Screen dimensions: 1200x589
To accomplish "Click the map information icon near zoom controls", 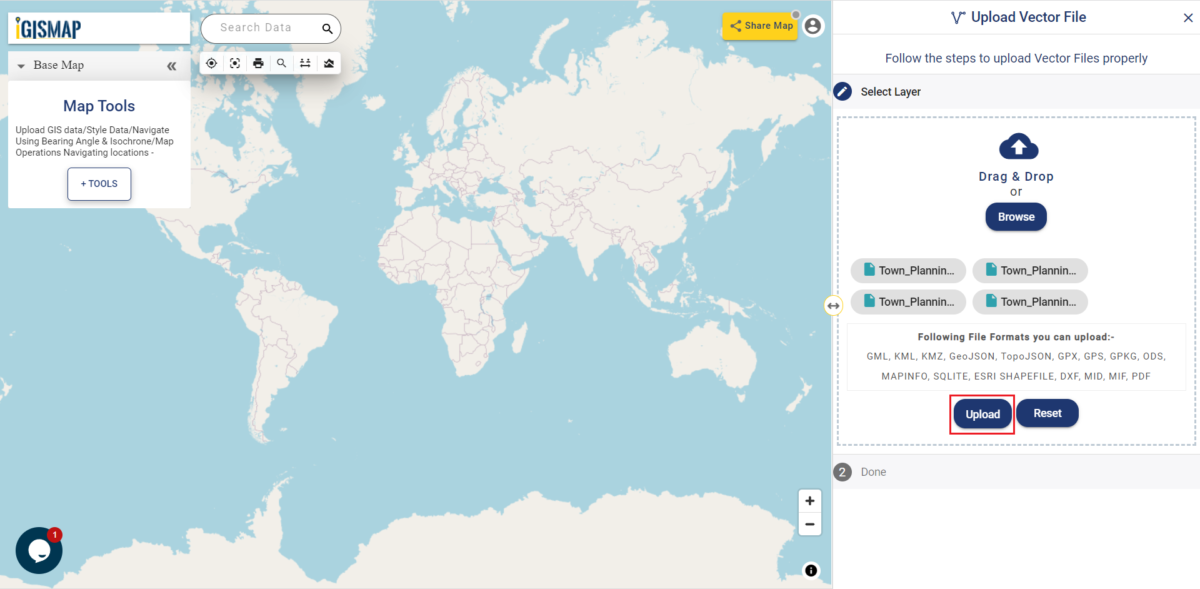I will 809,572.
